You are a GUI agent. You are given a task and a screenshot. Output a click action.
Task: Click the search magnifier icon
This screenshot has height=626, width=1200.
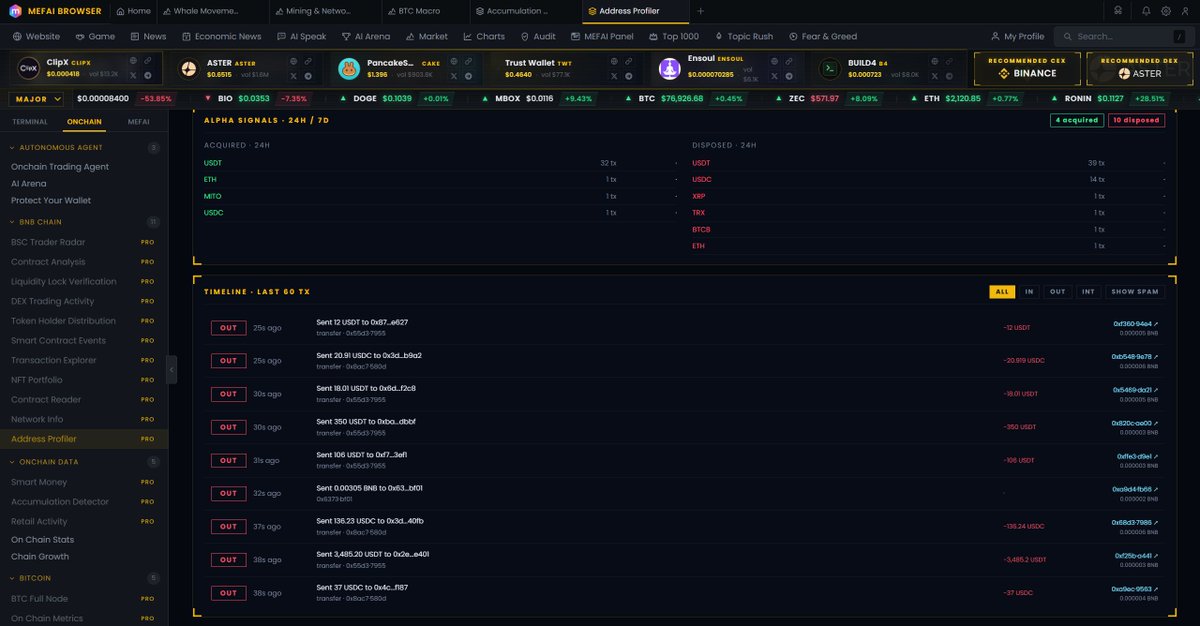coord(1069,36)
